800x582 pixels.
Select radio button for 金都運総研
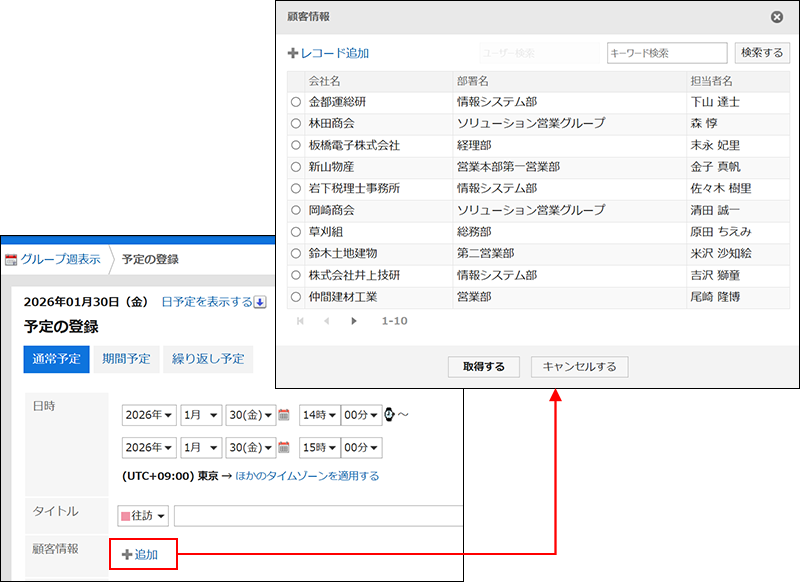296,102
